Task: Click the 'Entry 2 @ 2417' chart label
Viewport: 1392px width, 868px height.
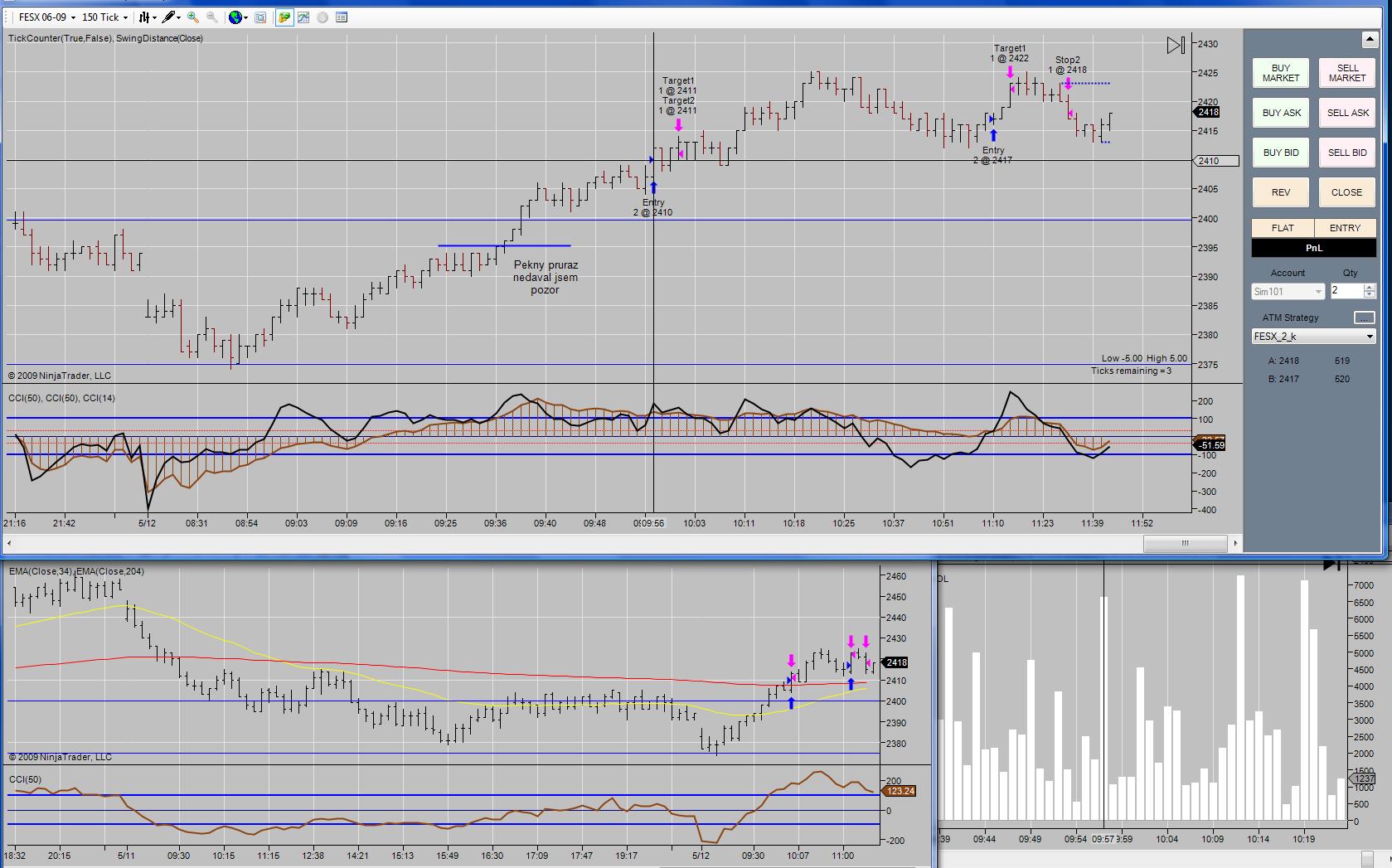Action: click(993, 155)
